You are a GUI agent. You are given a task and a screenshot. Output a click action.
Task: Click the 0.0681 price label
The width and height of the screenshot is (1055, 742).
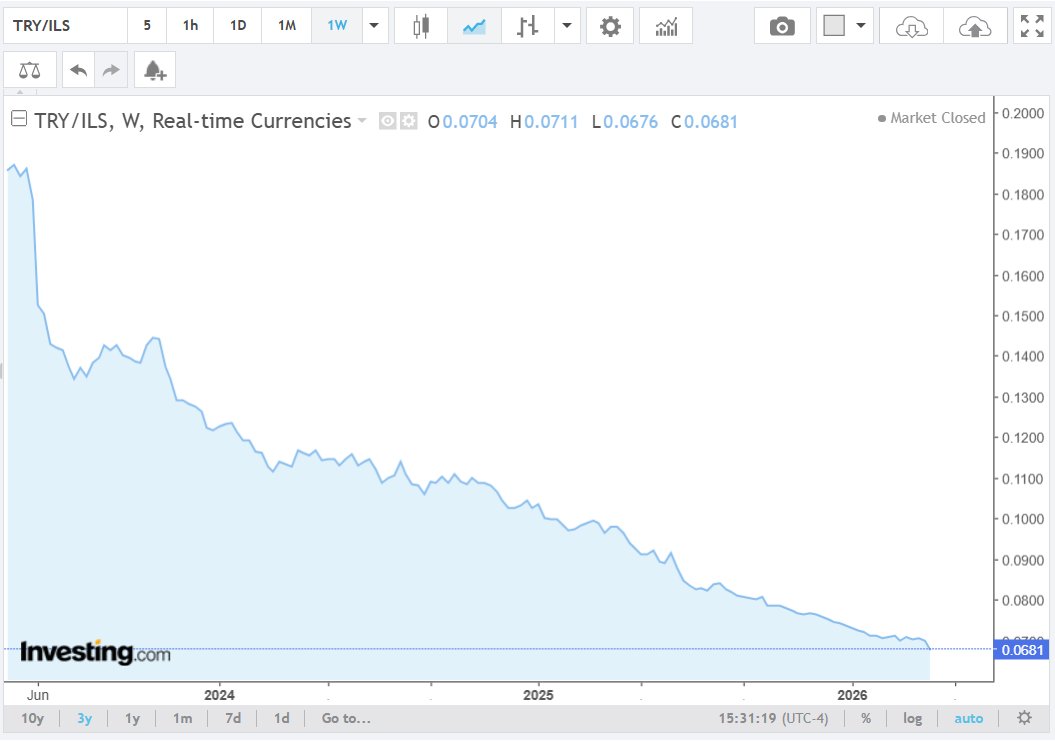[1021, 650]
